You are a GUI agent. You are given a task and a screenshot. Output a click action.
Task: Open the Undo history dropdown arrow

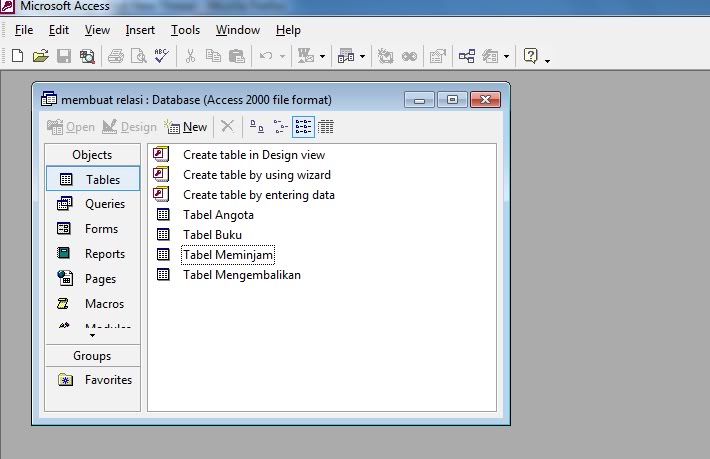tap(283, 57)
